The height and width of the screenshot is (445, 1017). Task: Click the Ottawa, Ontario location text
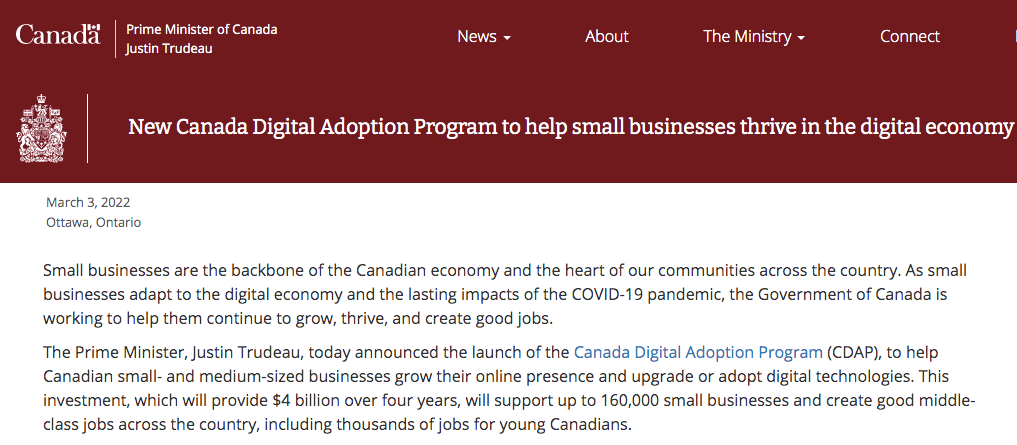[93, 222]
